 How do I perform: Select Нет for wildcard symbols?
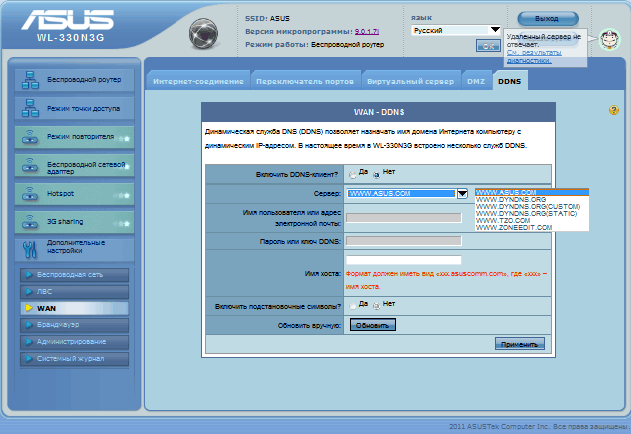point(377,306)
